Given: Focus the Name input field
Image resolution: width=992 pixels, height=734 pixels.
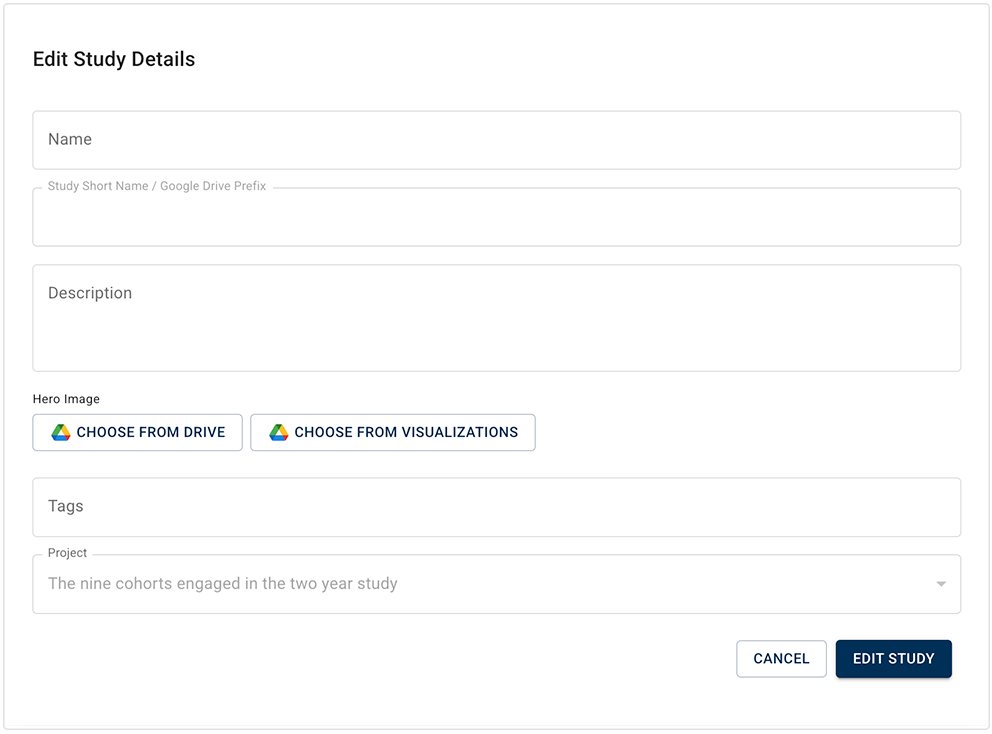Looking at the screenshot, I should (496, 140).
